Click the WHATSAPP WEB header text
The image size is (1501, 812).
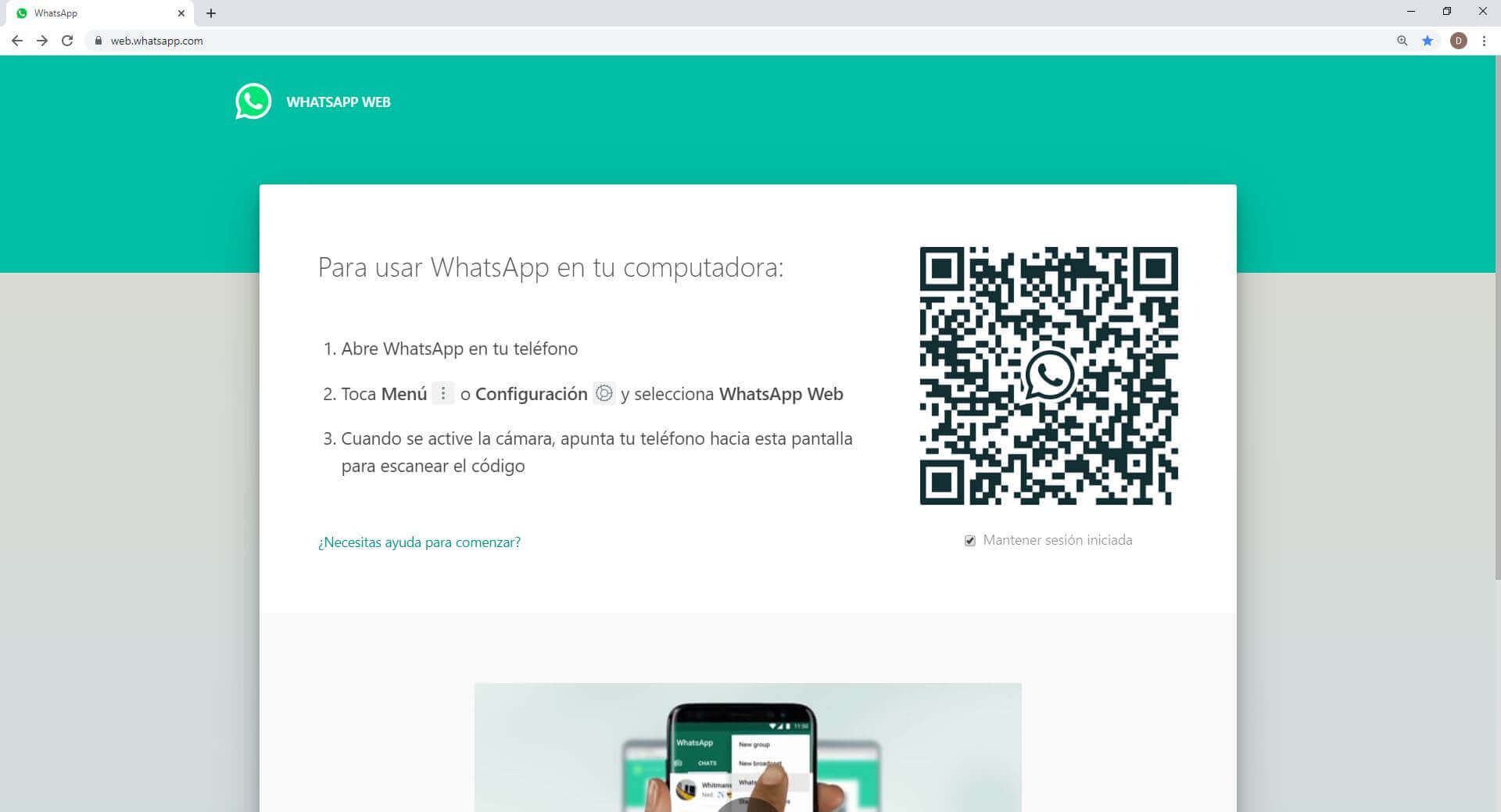[x=339, y=102]
